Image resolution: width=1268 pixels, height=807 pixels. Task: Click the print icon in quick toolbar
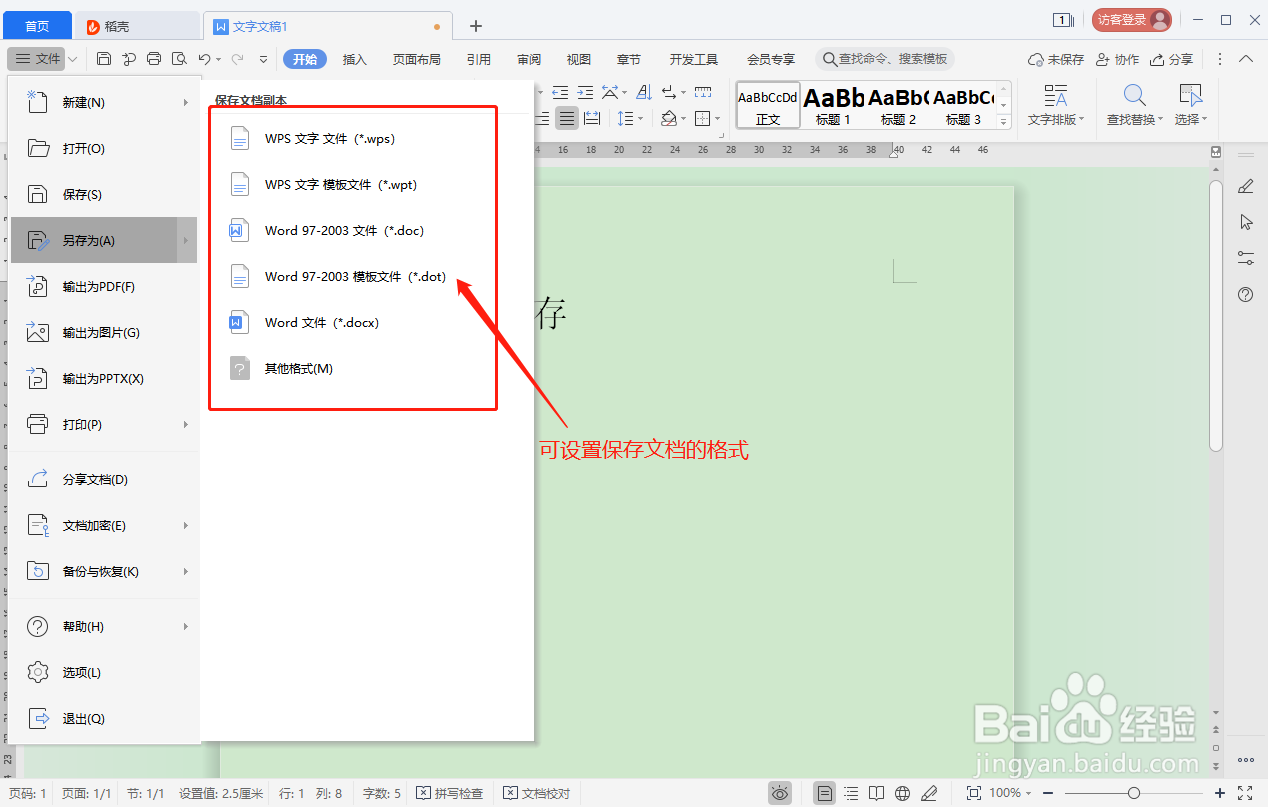[x=154, y=59]
